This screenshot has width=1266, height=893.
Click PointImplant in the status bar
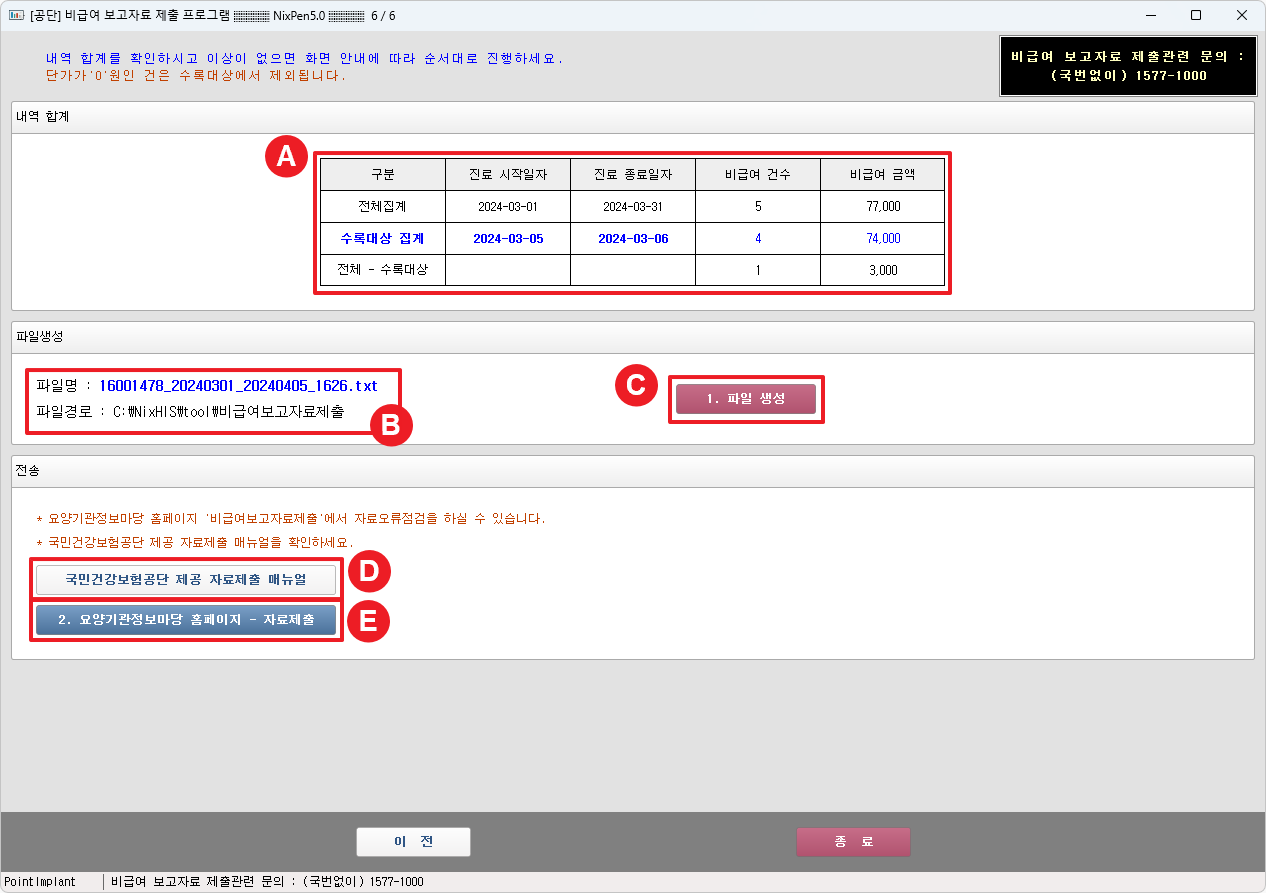tap(40, 882)
